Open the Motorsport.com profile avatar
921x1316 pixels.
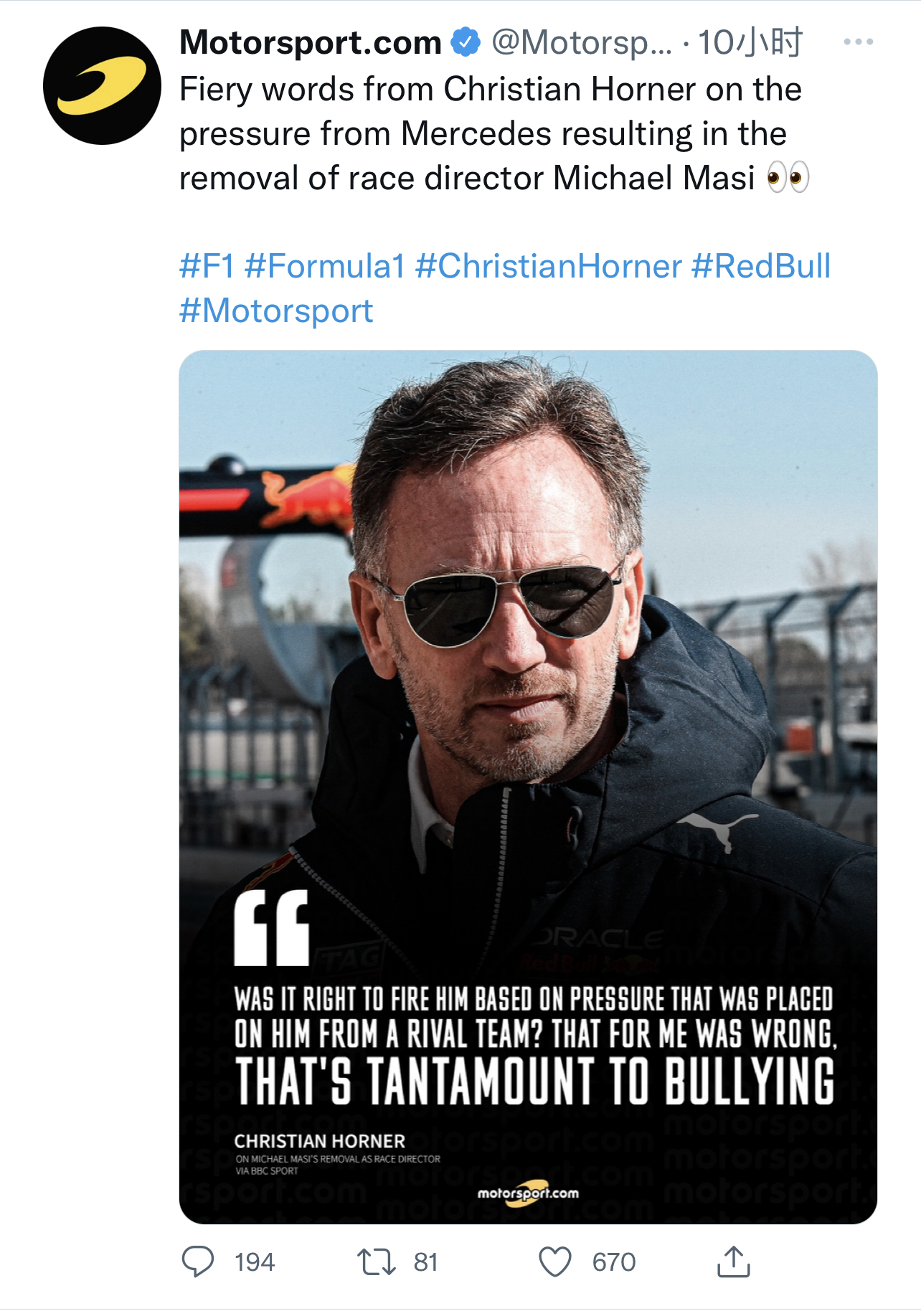pos(102,86)
